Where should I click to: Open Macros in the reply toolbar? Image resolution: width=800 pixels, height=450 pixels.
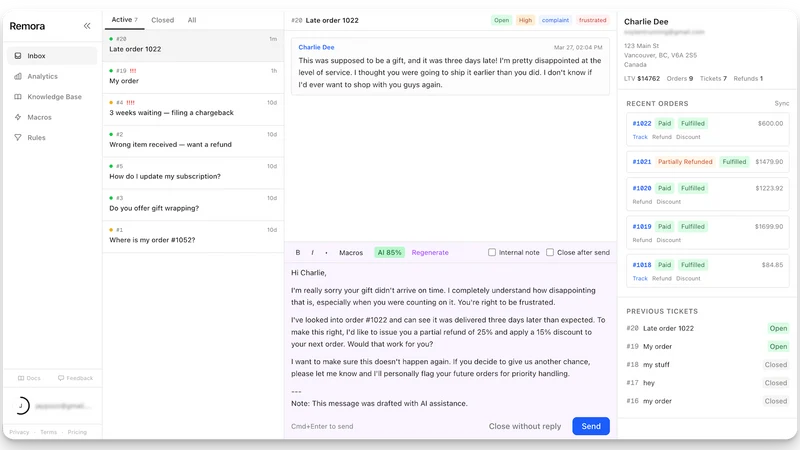pos(351,253)
